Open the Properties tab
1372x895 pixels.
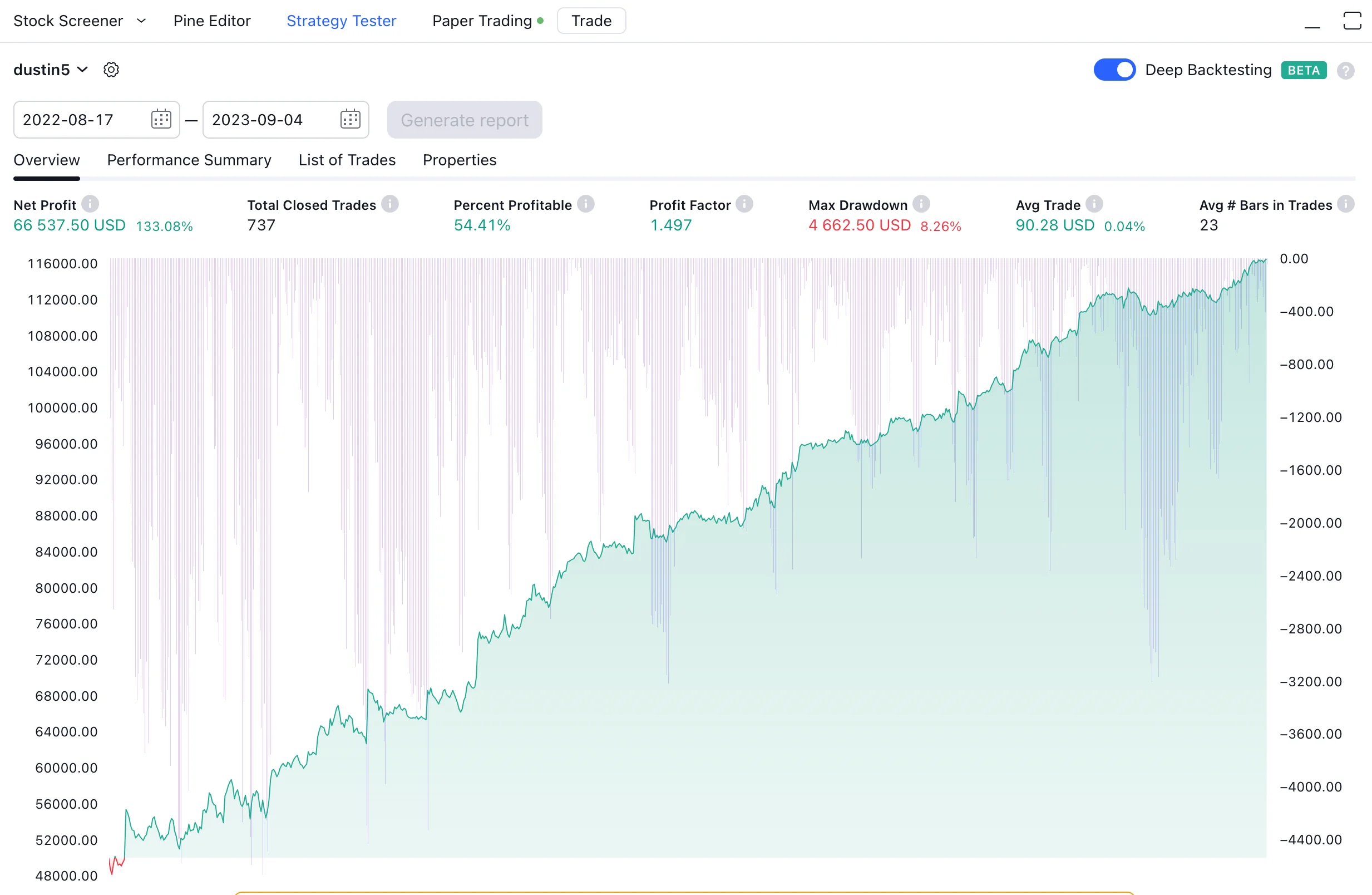[460, 160]
